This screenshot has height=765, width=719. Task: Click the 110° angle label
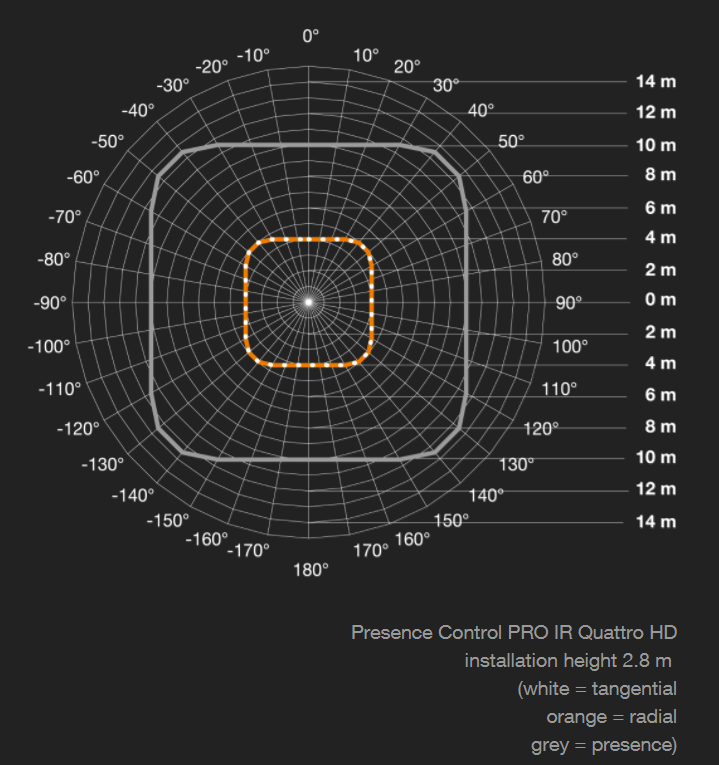[560, 388]
